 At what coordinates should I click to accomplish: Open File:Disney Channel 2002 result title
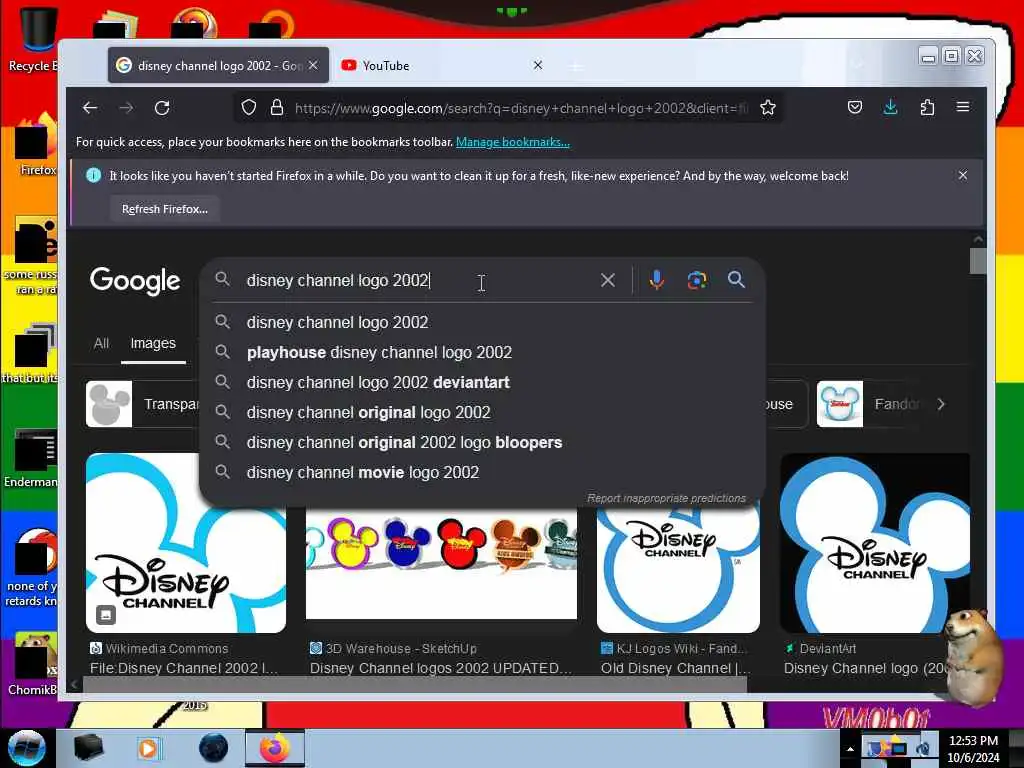tap(184, 668)
